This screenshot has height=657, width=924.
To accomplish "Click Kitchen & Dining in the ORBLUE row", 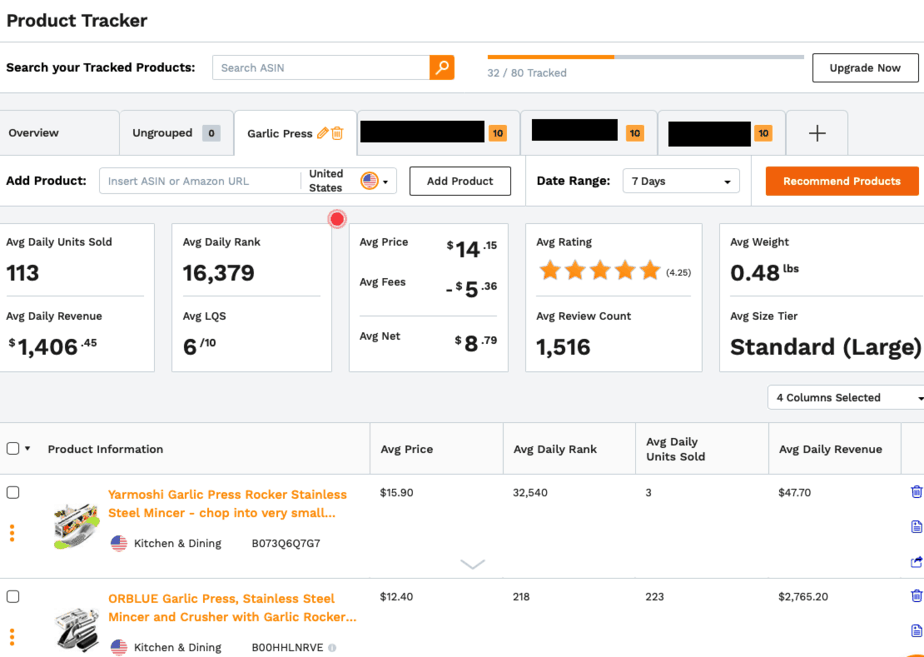I will coord(177,648).
